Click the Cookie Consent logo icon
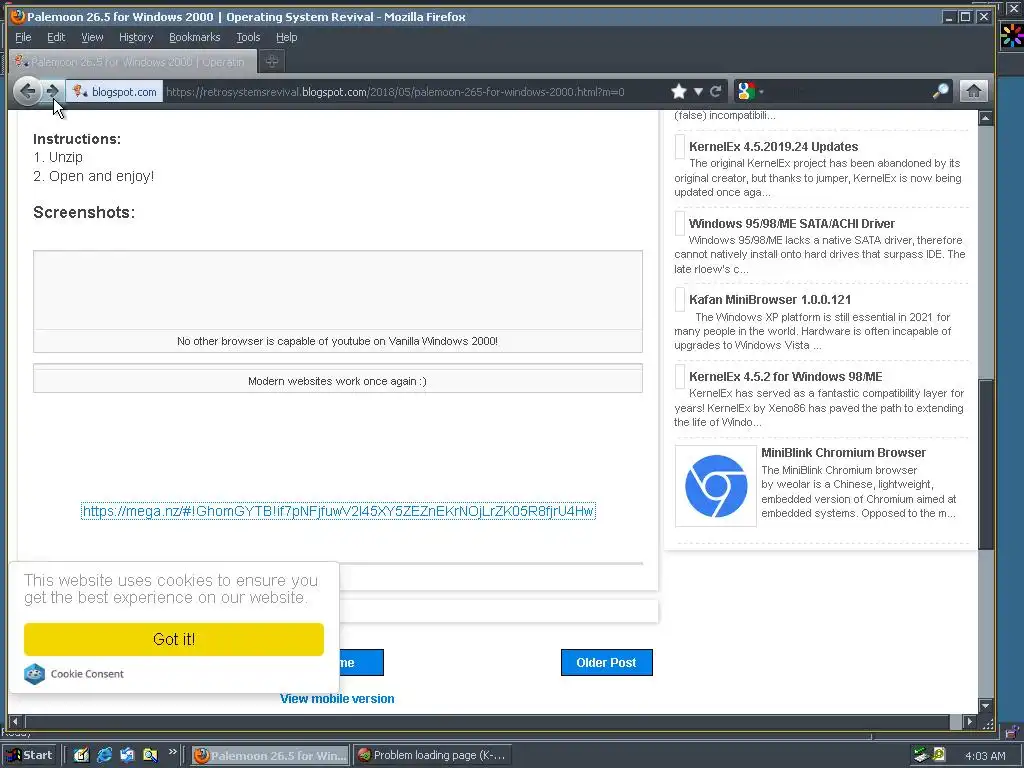Screen dimensions: 1024x768 pyautogui.click(x=34, y=673)
